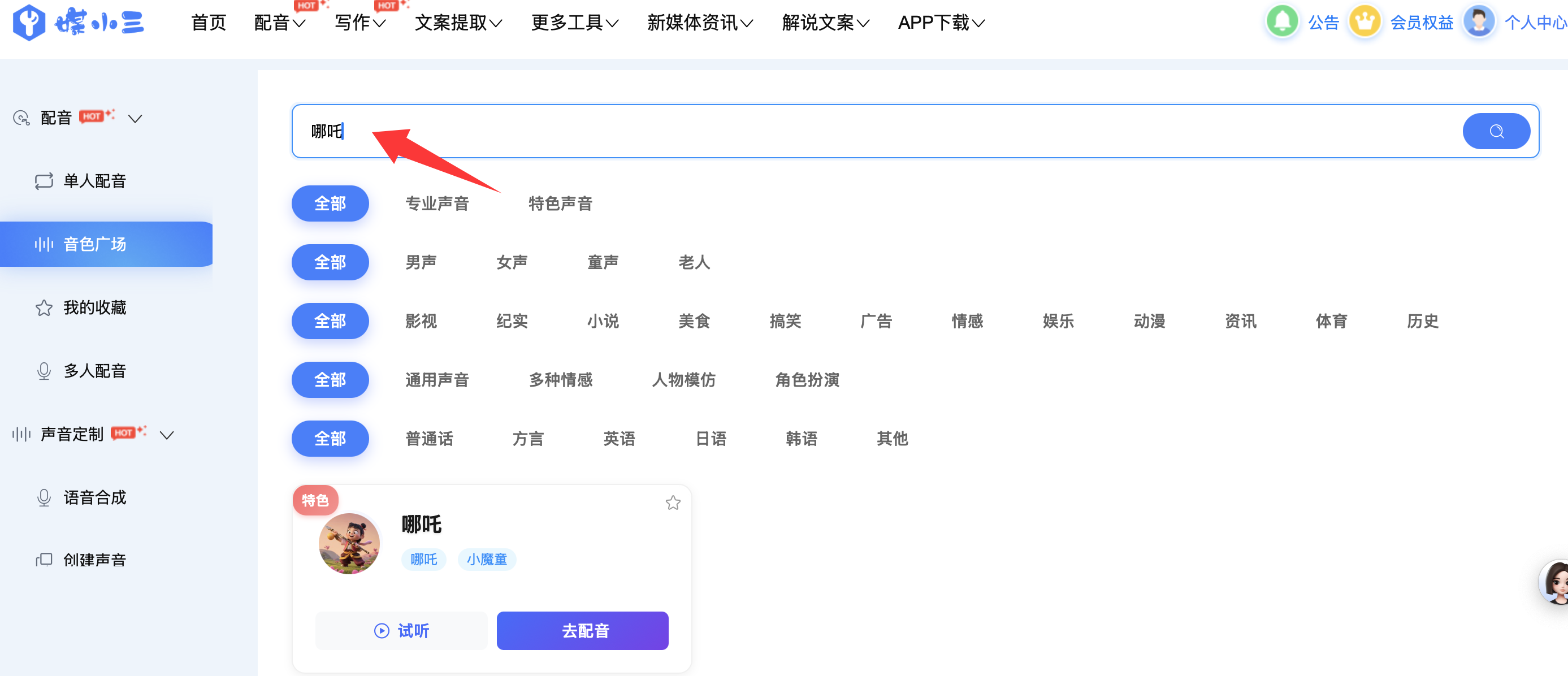Open the 配音 dropdown in the top navigation
The image size is (1568, 676).
click(279, 23)
